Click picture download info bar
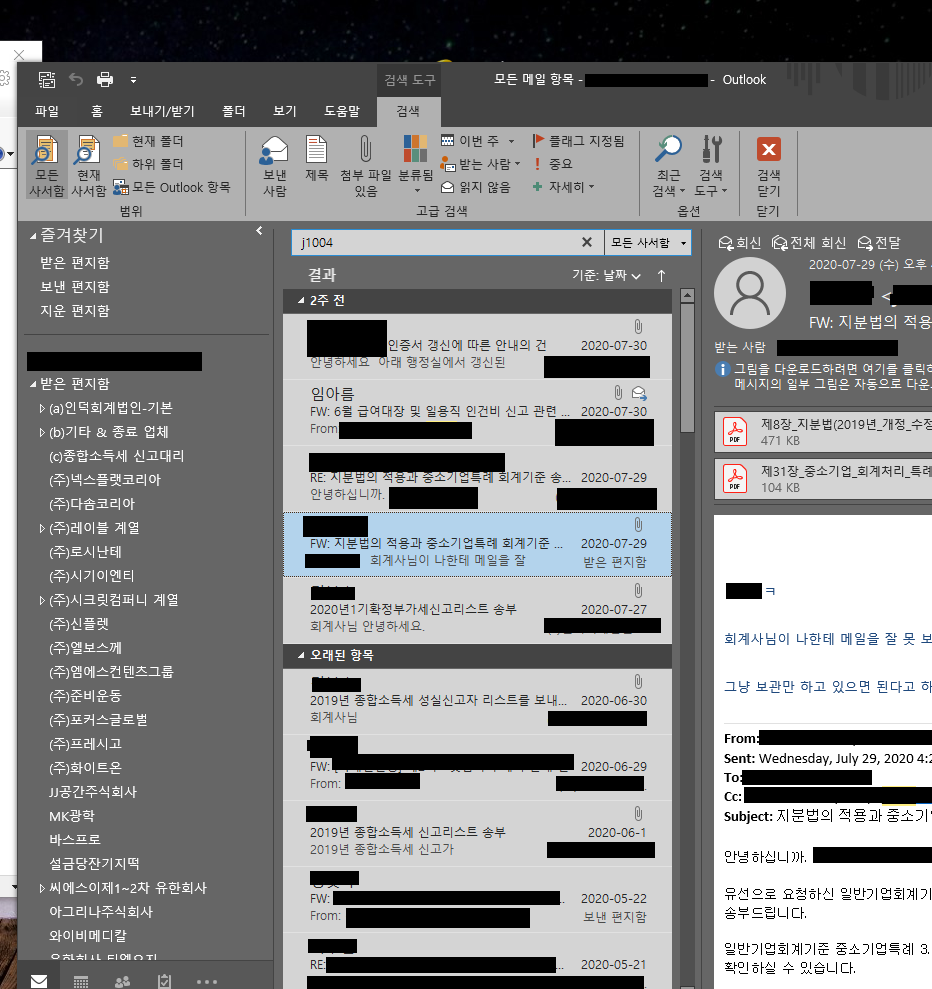 [x=823, y=376]
